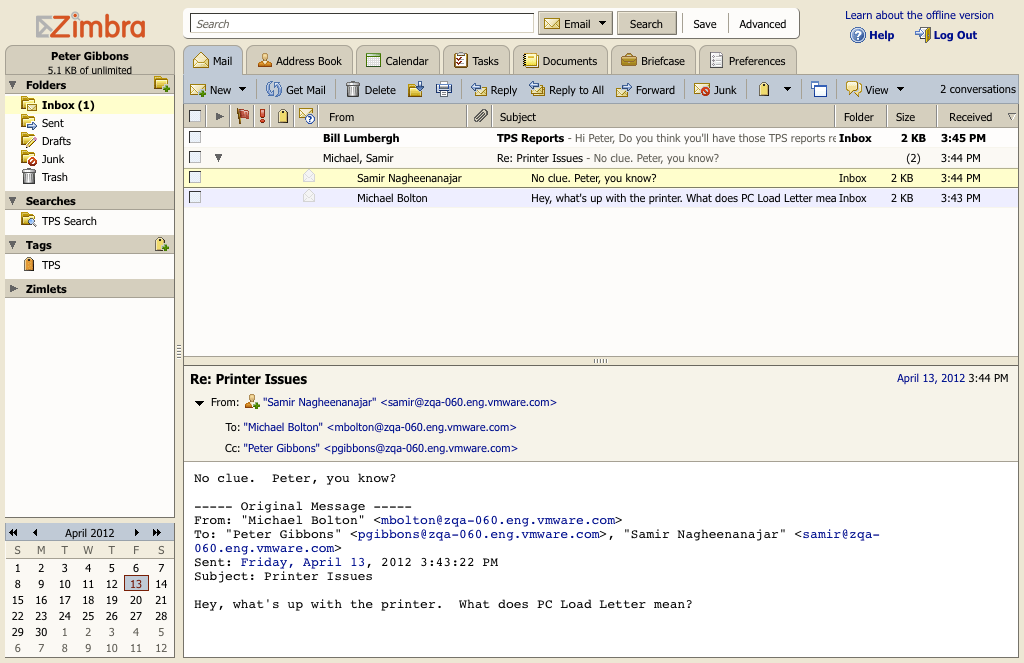The image size is (1024, 663).
Task: Add sender to contacts icon in preview
Action: coord(252,402)
